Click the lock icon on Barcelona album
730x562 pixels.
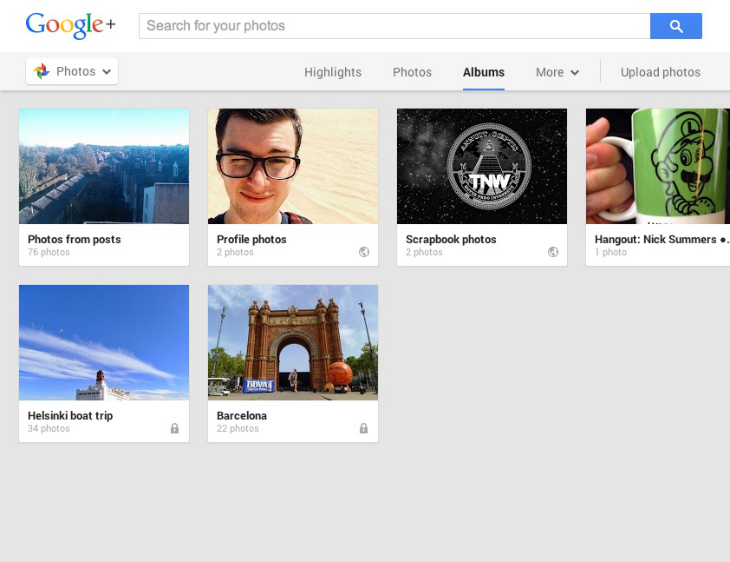point(364,428)
